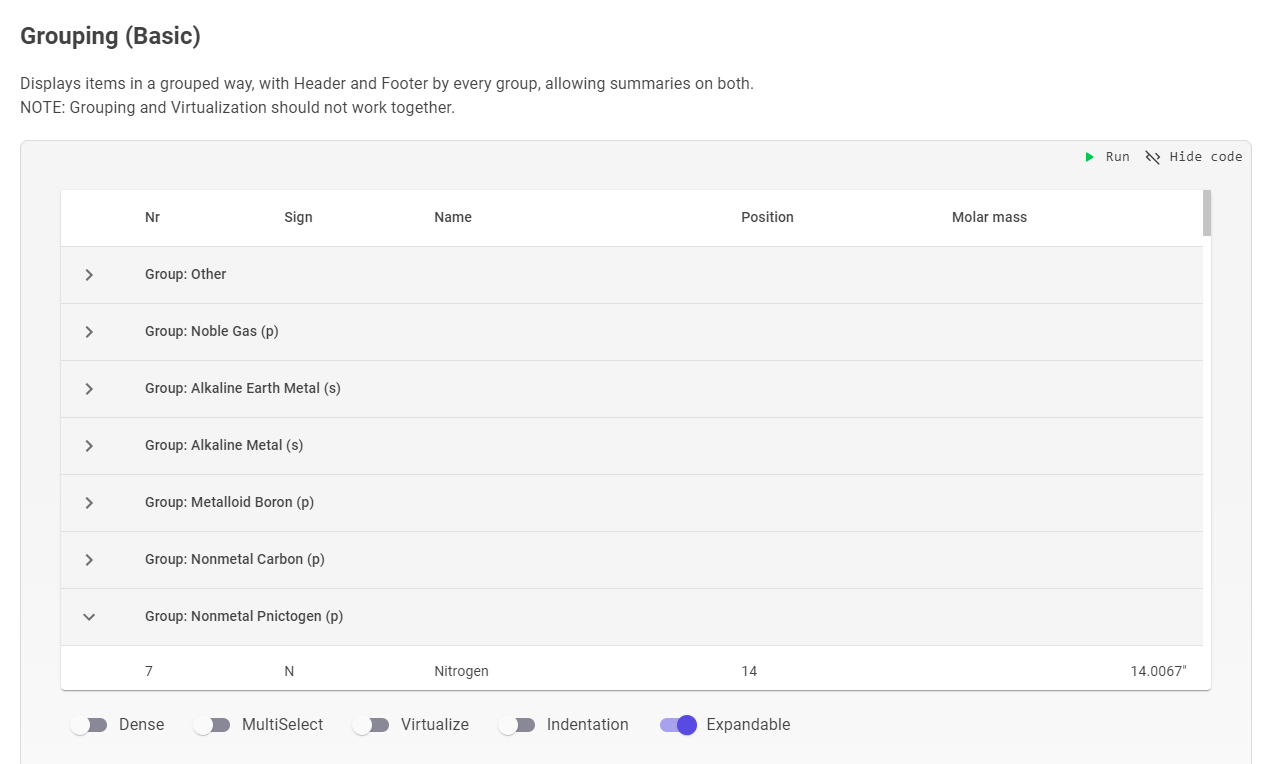Click the Molar mass column header
This screenshot has width=1269, height=764.
(989, 217)
